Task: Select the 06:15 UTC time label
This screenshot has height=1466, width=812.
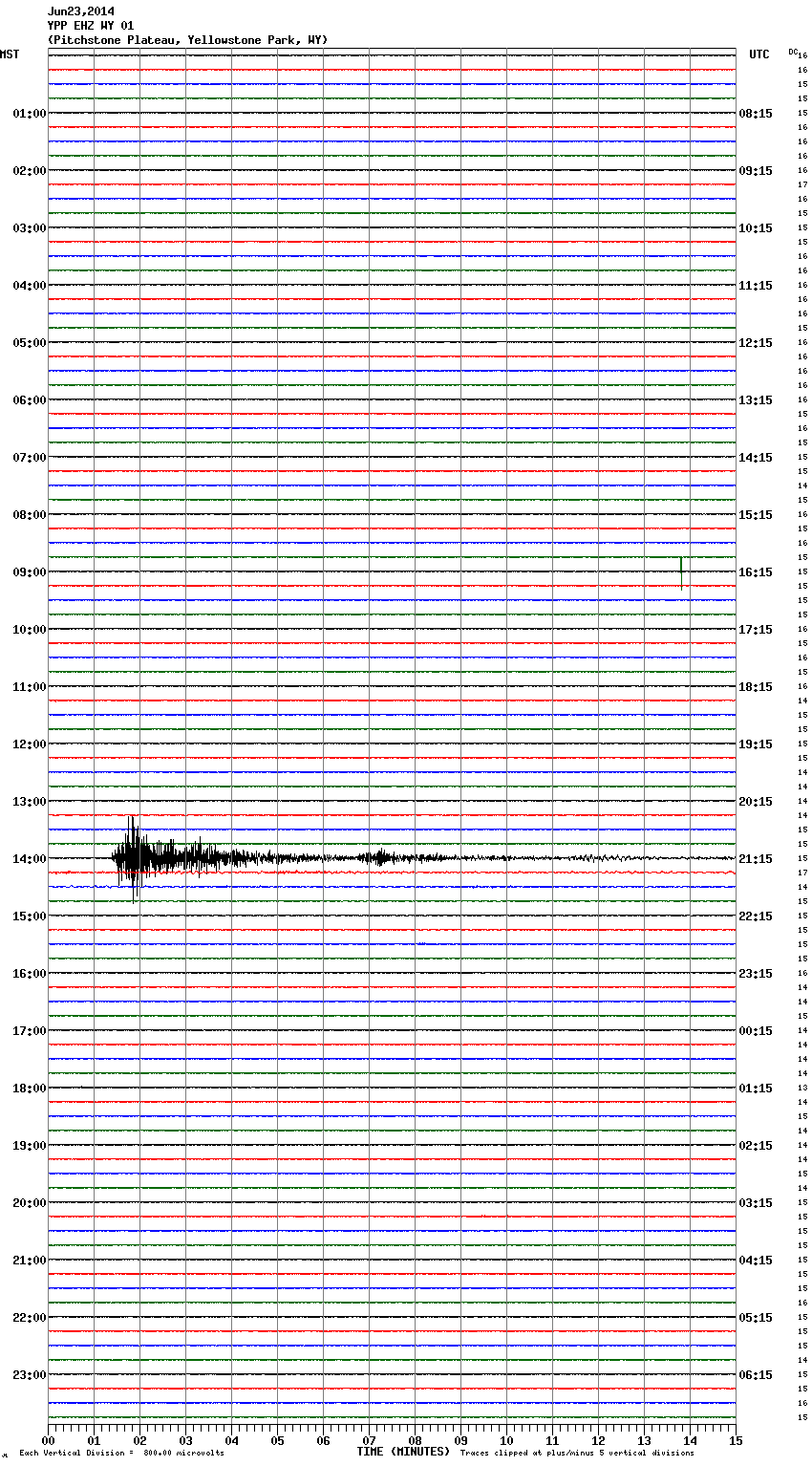Action: pyautogui.click(x=756, y=1375)
